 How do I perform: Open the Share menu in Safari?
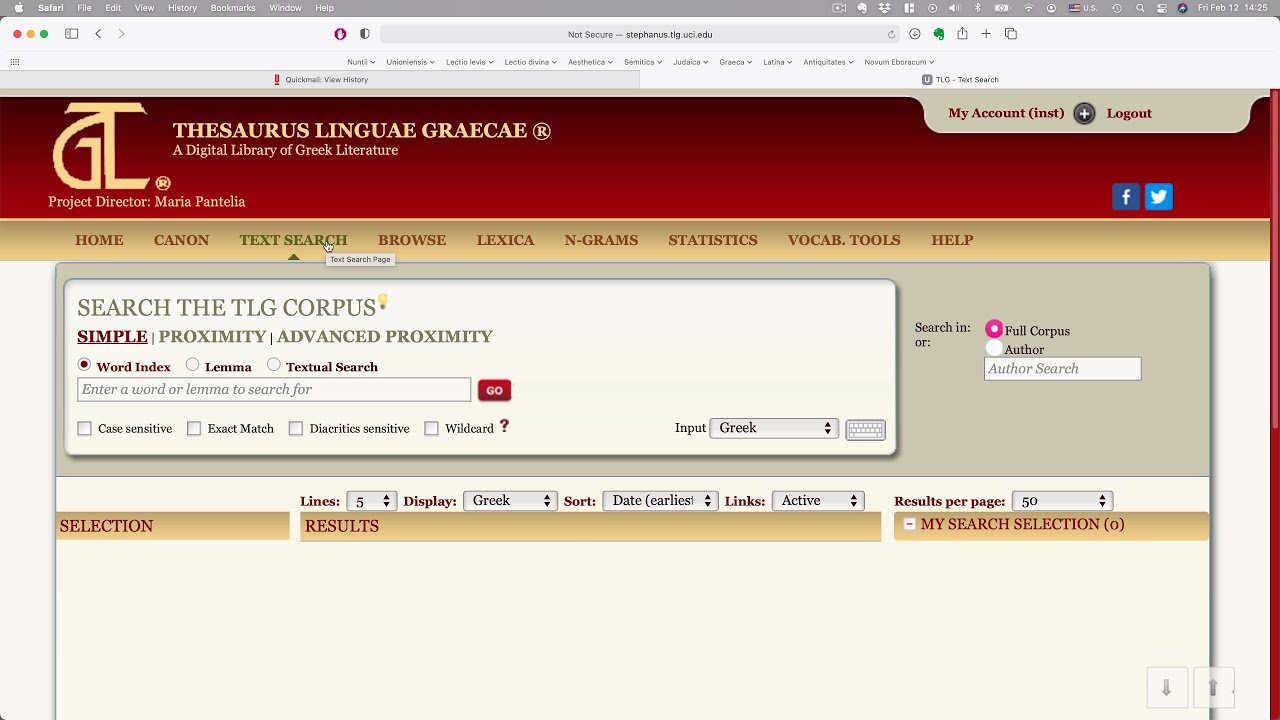coord(962,34)
